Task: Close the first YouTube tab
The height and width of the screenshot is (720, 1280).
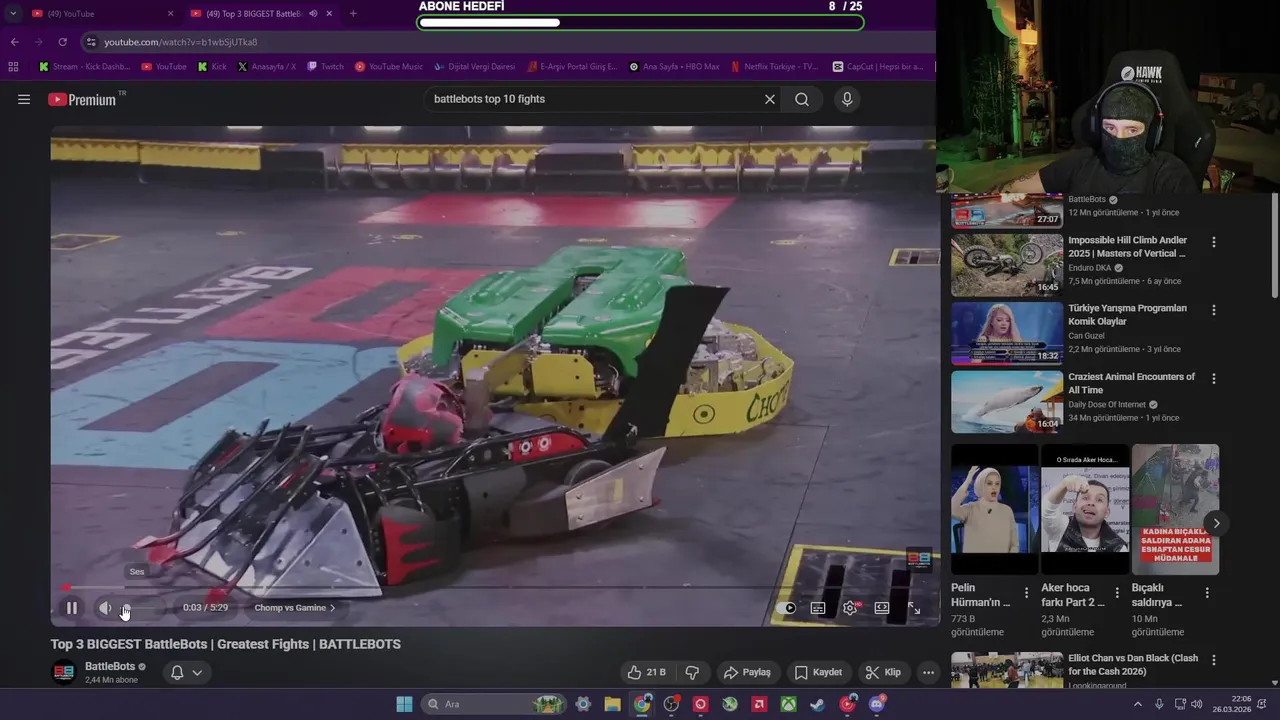Action: [x=170, y=13]
